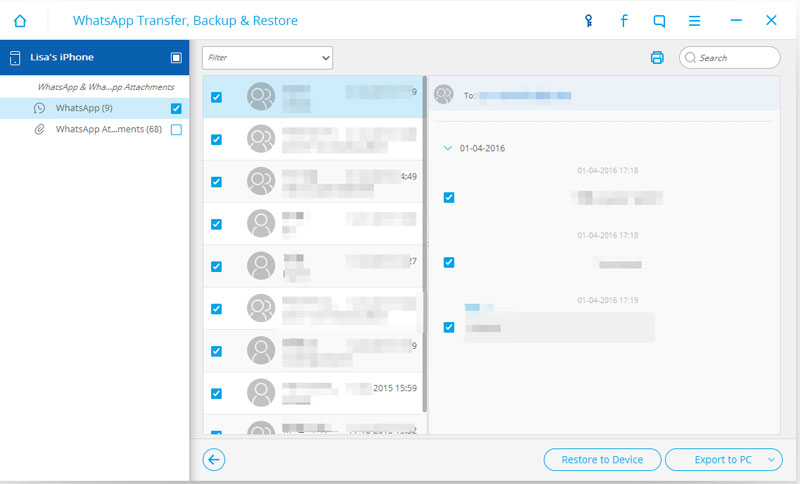Click the paperclip attachments icon in sidebar

point(39,130)
